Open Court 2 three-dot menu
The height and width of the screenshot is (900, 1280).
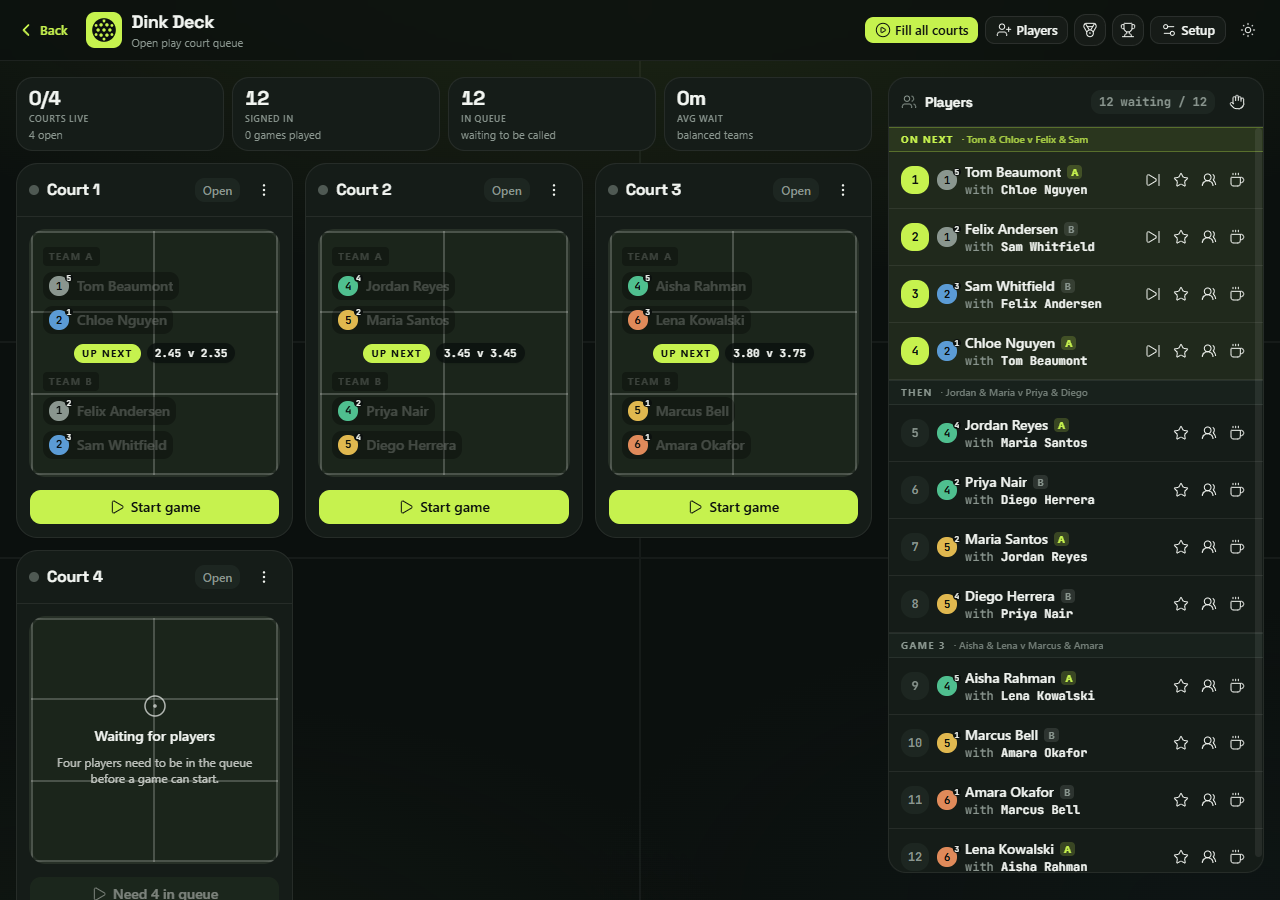[x=554, y=190]
